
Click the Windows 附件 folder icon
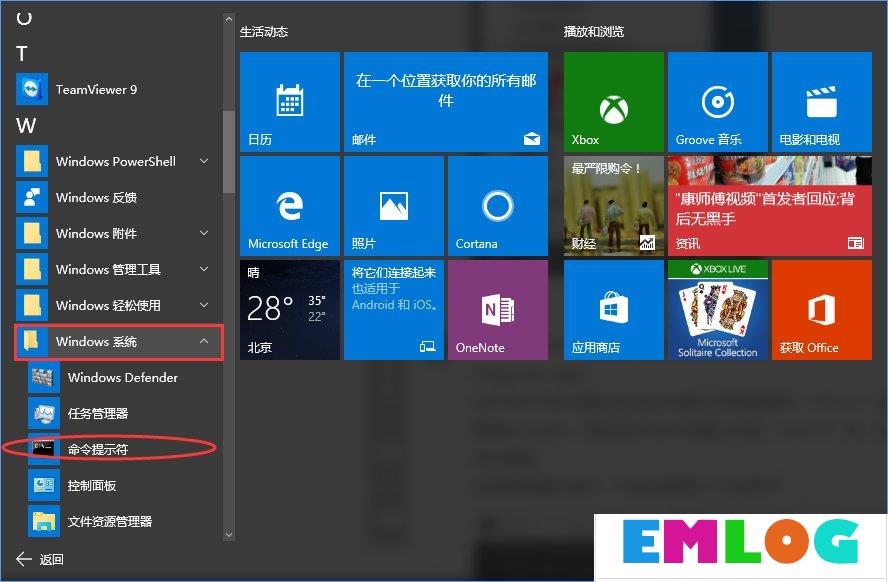point(32,233)
